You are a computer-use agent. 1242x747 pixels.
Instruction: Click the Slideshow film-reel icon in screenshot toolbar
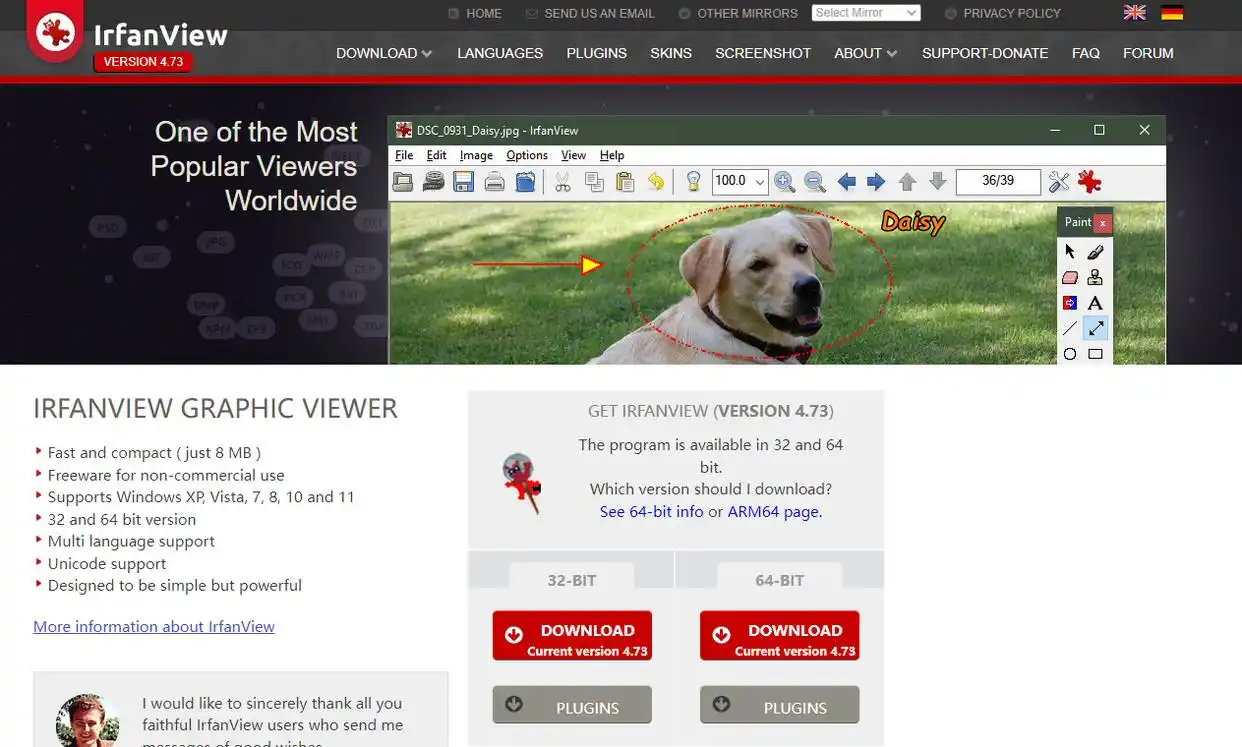click(x=433, y=181)
